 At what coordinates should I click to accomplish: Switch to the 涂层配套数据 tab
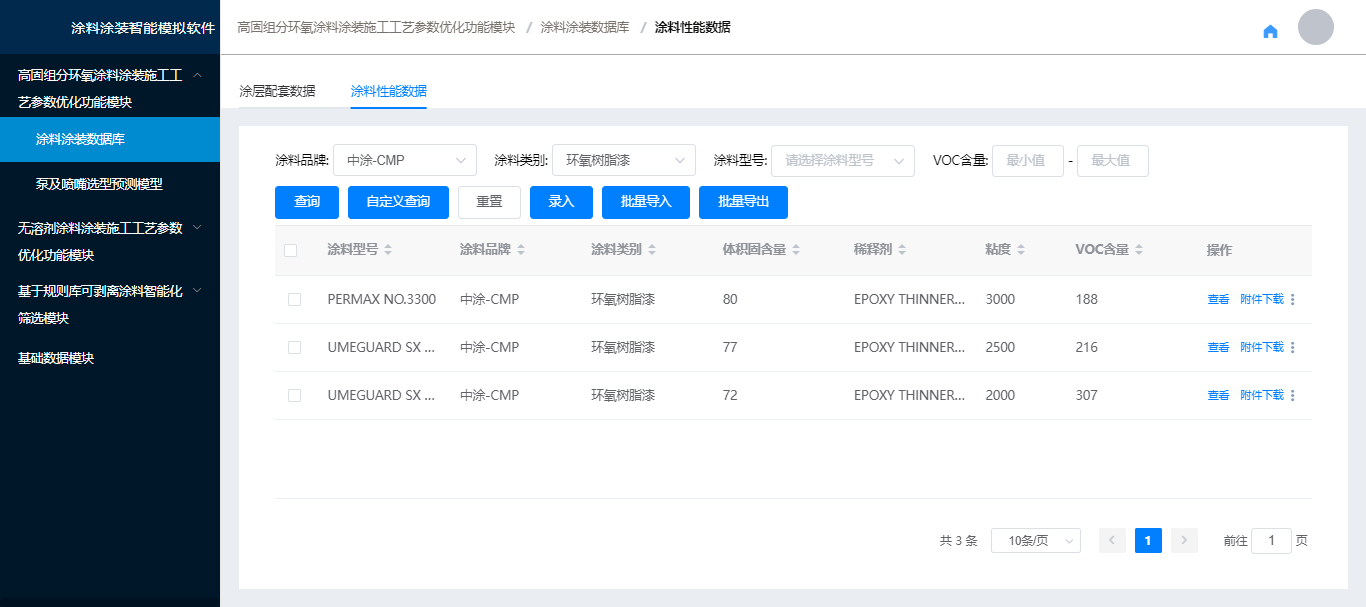coord(277,91)
